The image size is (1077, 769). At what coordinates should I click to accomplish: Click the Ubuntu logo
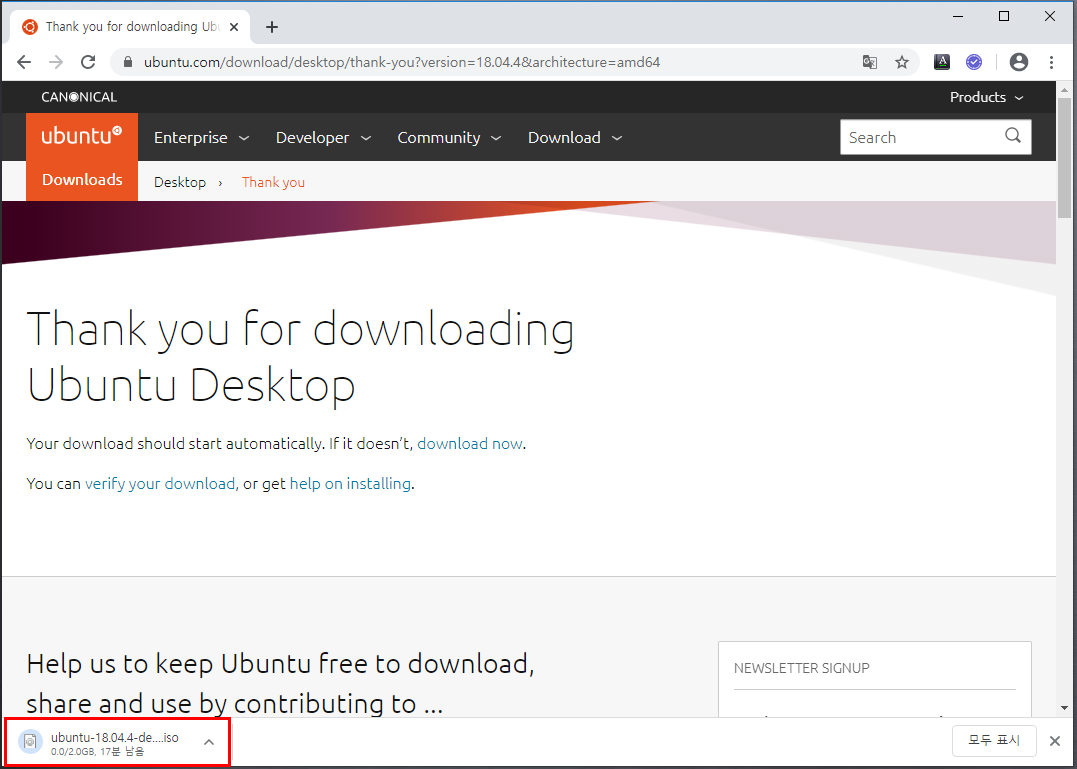coord(82,137)
